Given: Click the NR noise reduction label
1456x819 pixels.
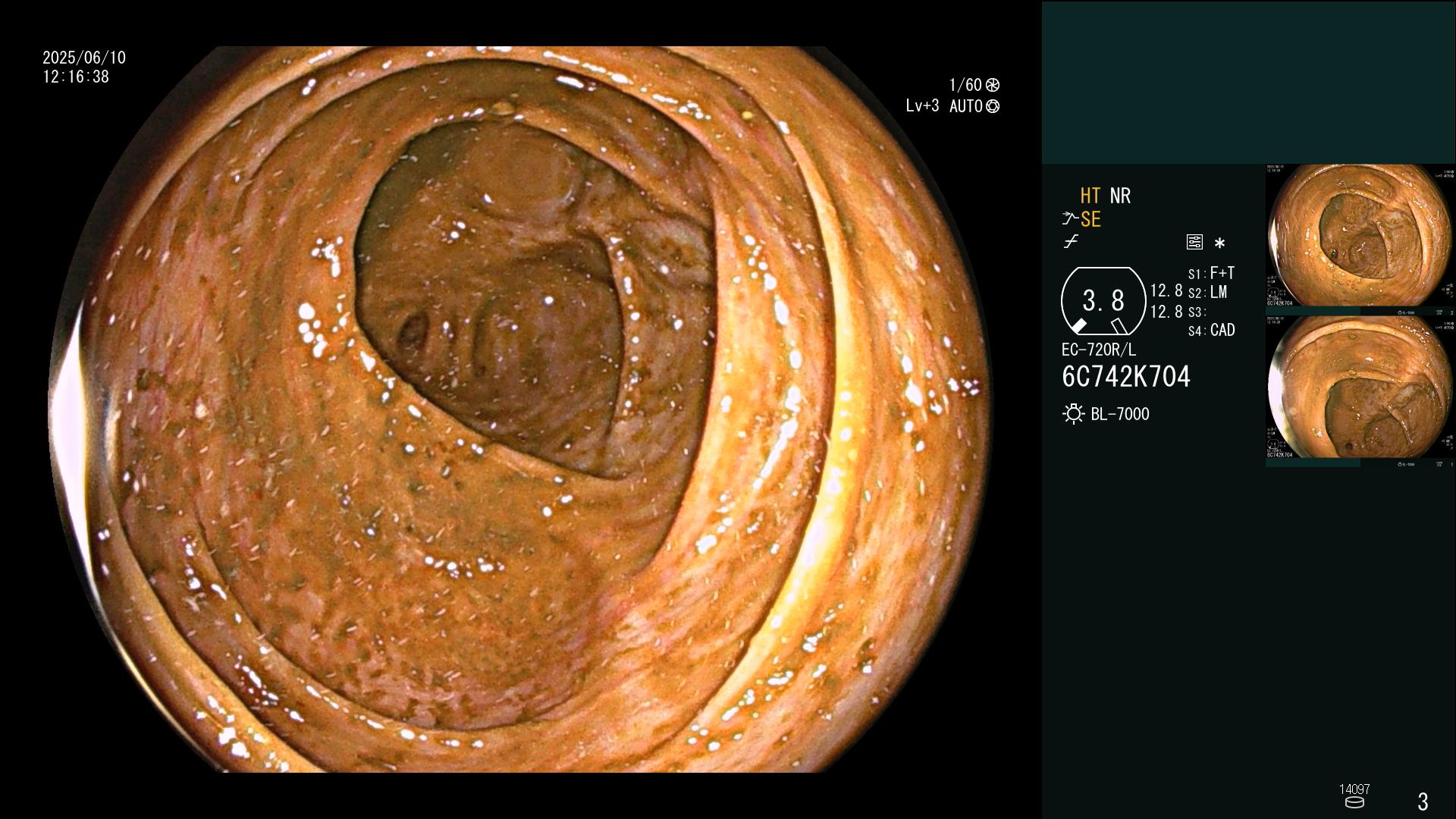Looking at the screenshot, I should tap(1120, 196).
